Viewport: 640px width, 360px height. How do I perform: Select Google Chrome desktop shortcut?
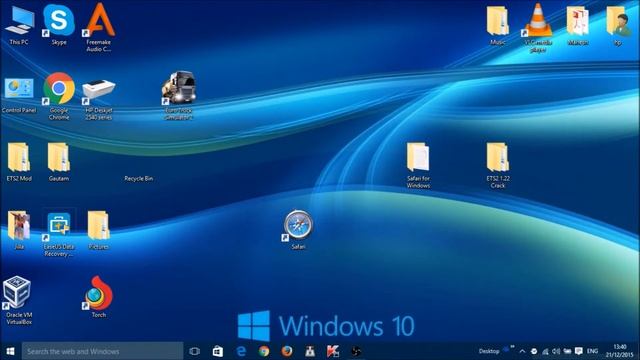[59, 96]
